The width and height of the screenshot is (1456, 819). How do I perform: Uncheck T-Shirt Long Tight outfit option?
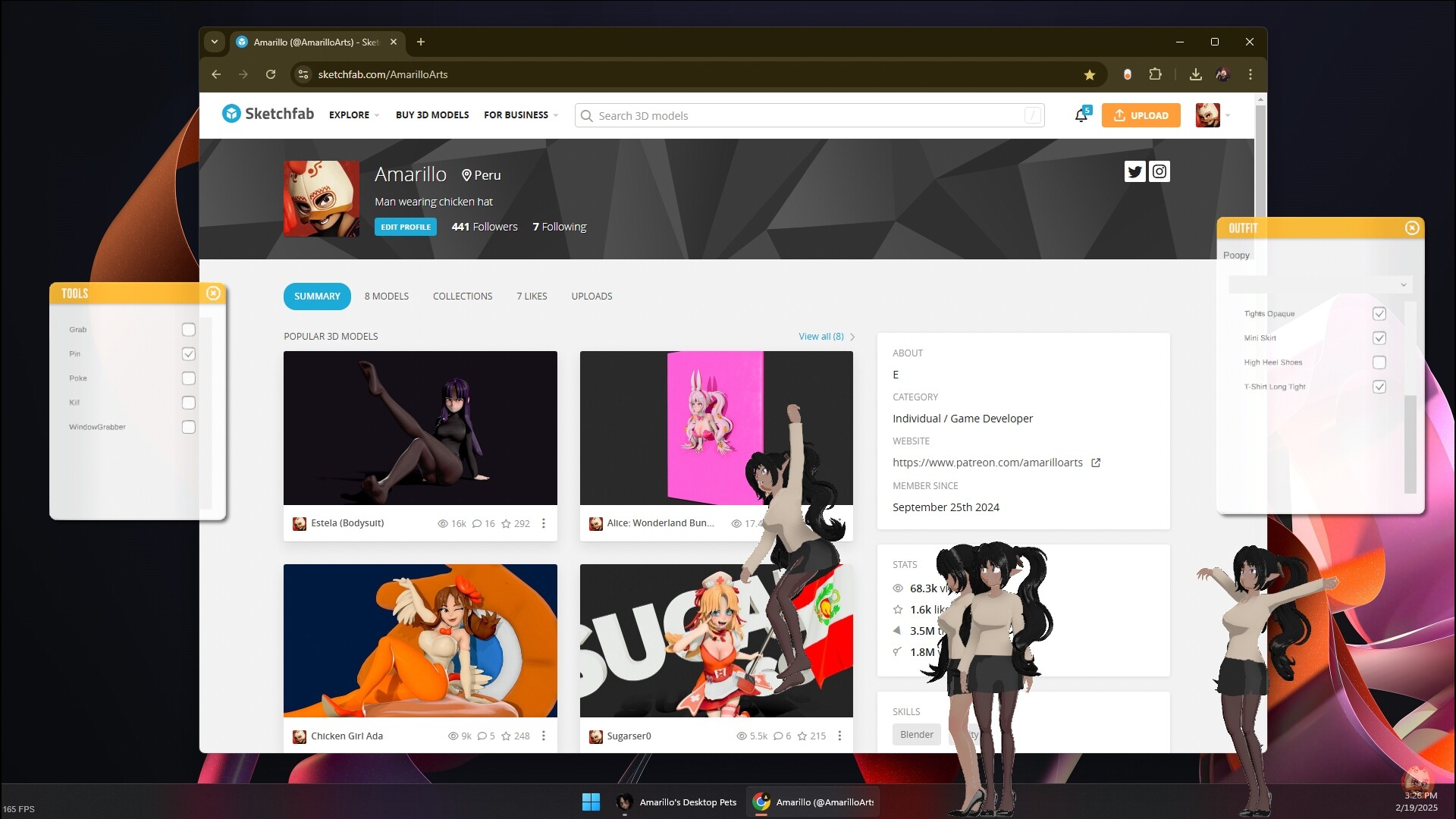click(x=1379, y=386)
